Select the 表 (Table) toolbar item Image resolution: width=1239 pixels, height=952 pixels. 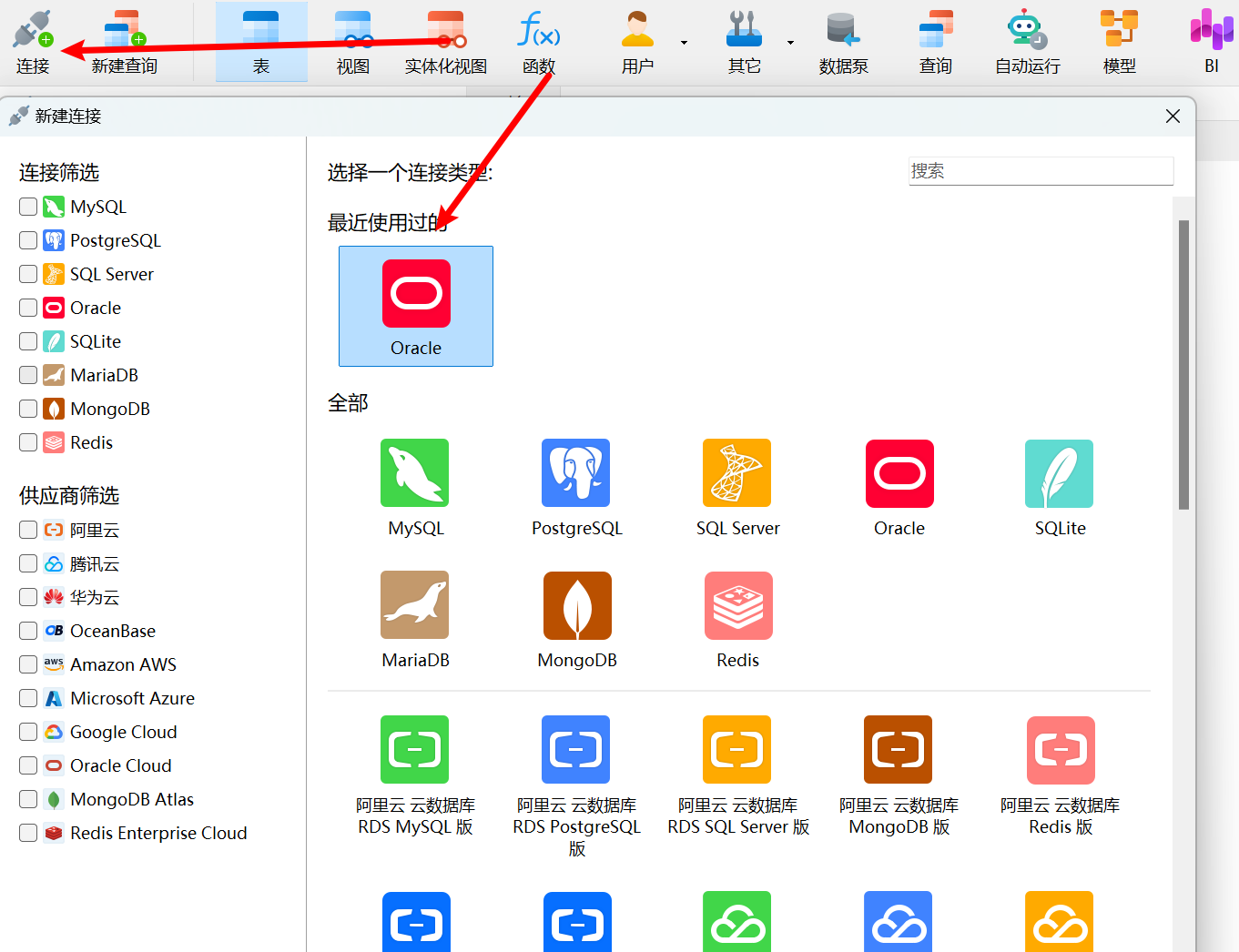click(261, 42)
